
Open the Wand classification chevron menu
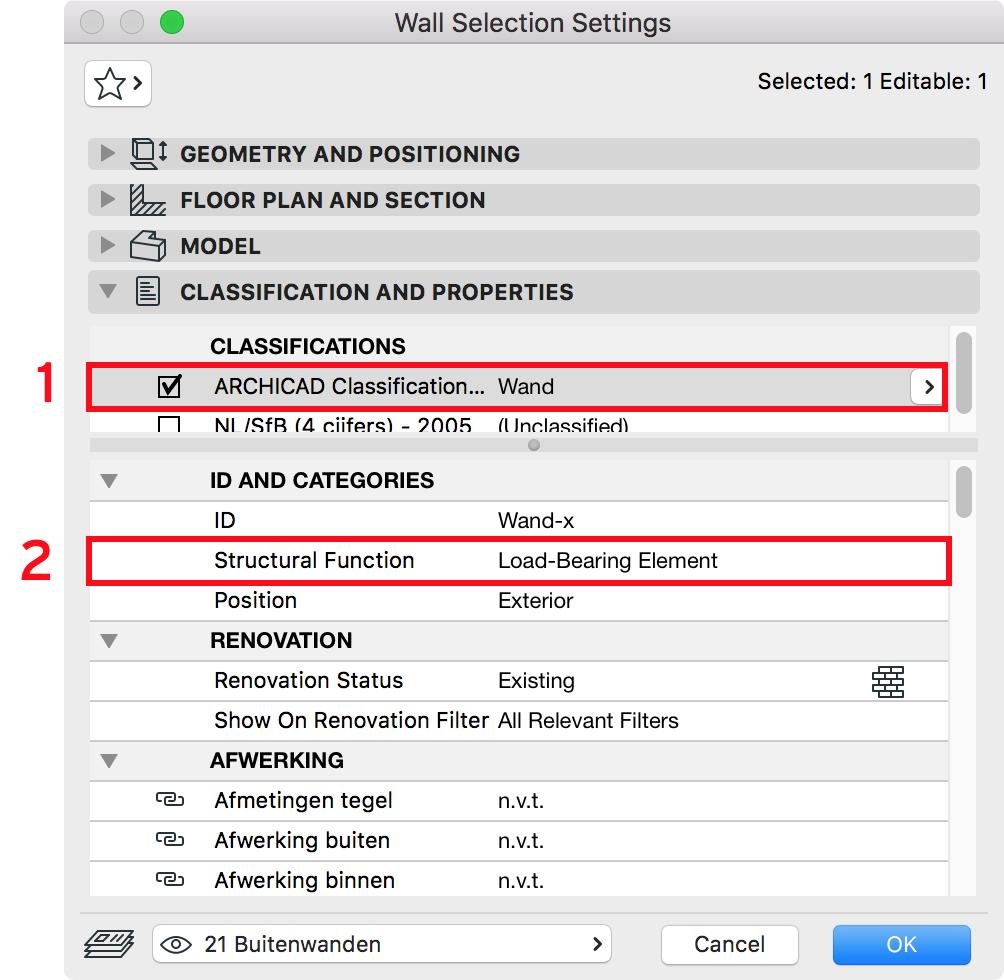point(928,387)
